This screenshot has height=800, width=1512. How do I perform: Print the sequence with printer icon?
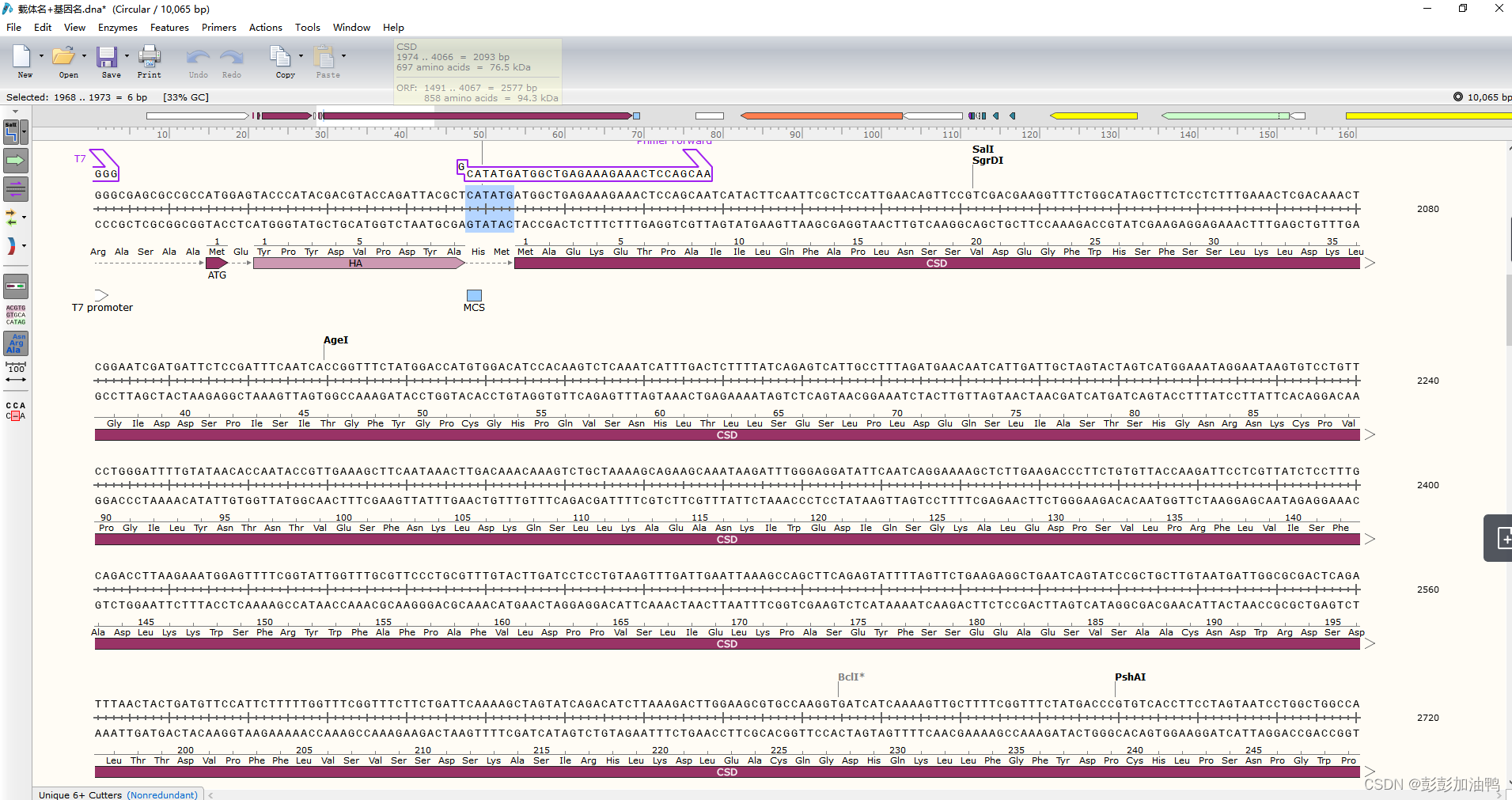pos(150,56)
